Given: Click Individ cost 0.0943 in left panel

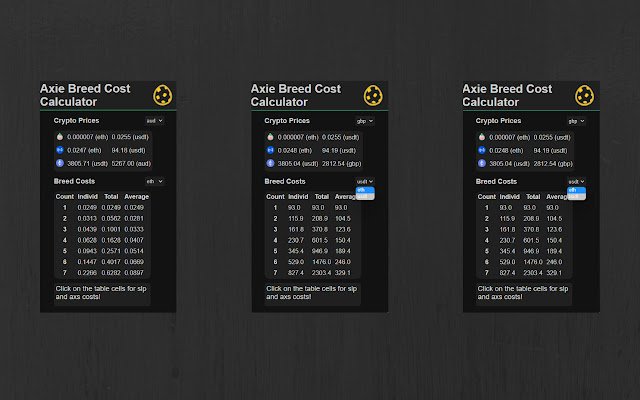Looking at the screenshot, I should 87,251.
